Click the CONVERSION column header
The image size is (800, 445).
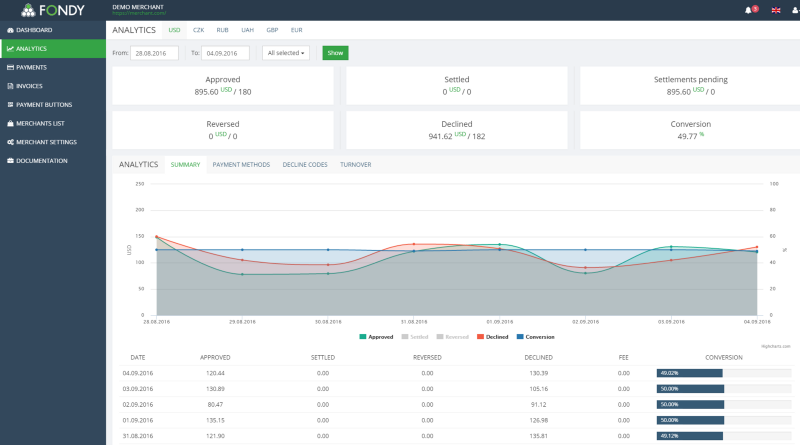tap(723, 358)
